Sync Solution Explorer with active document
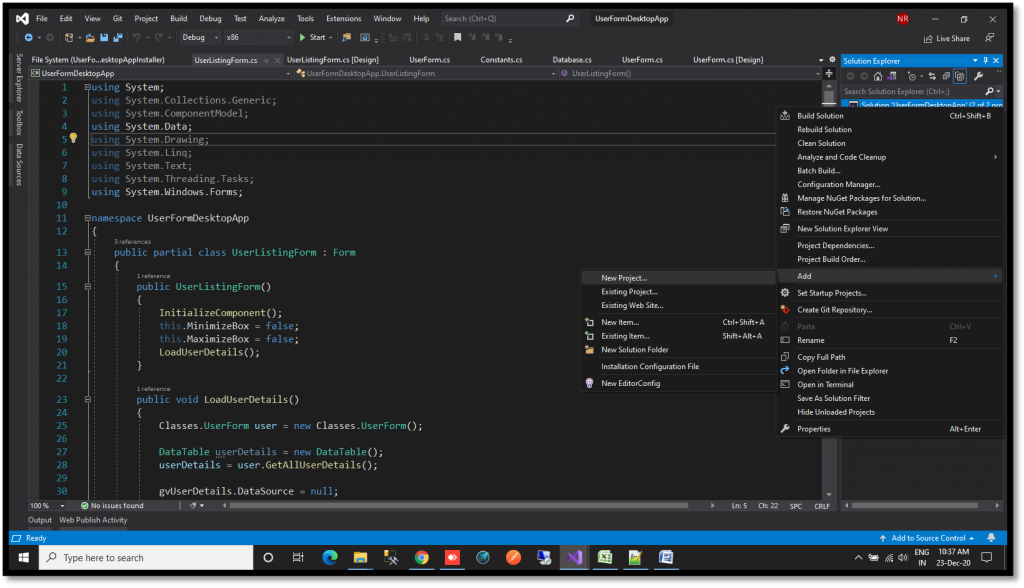The height and width of the screenshot is (588, 1024). (x=934, y=76)
